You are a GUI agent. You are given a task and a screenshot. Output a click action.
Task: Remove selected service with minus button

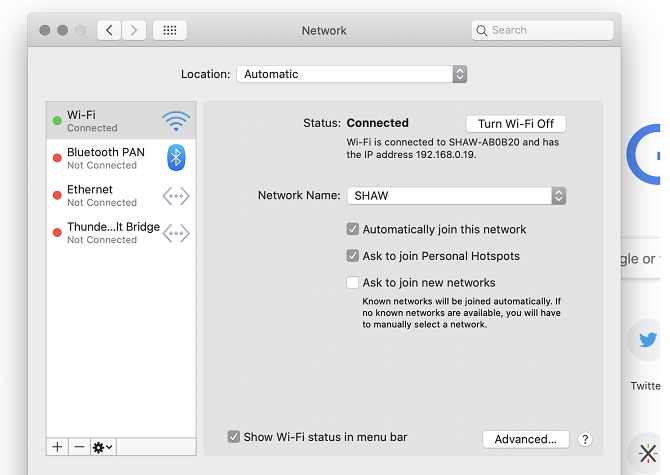(79, 447)
